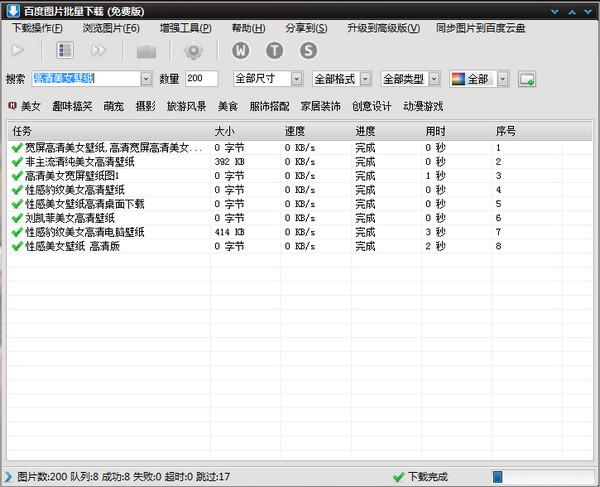This screenshot has height=487, width=600.
Task: Expand the search keyword dropdown arrow
Action: 146,79
